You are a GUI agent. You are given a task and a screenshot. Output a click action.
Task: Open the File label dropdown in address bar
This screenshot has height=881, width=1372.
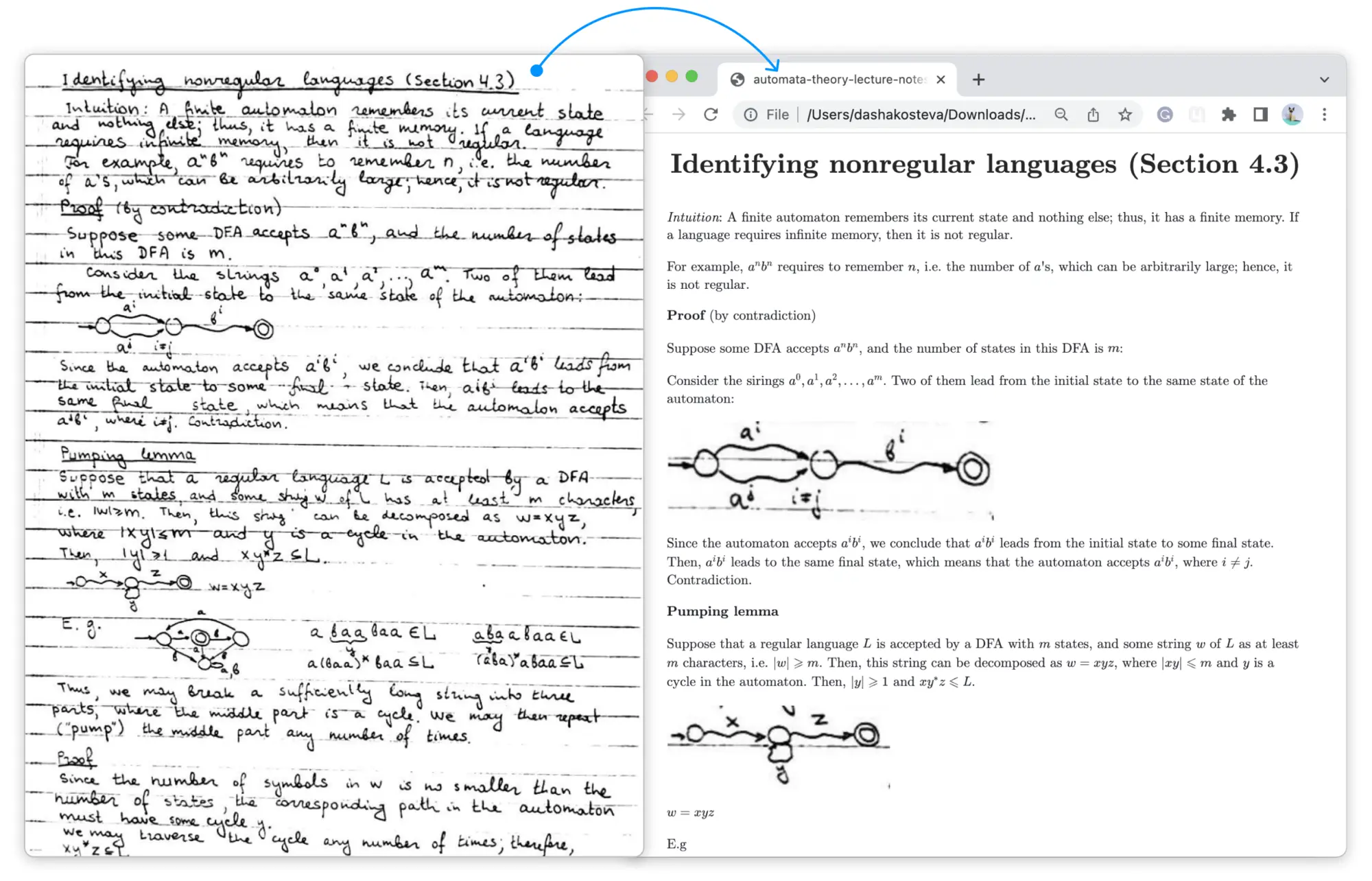click(779, 115)
